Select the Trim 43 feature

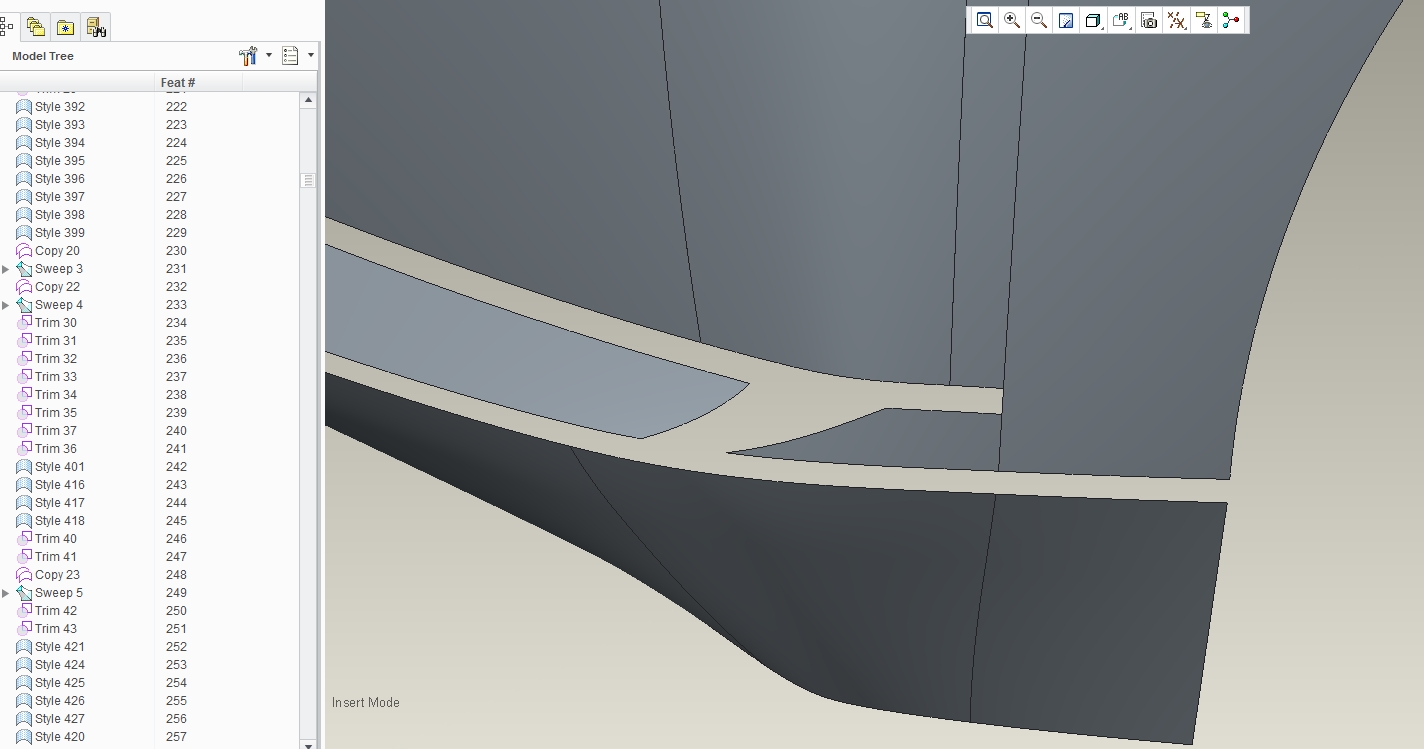click(56, 629)
